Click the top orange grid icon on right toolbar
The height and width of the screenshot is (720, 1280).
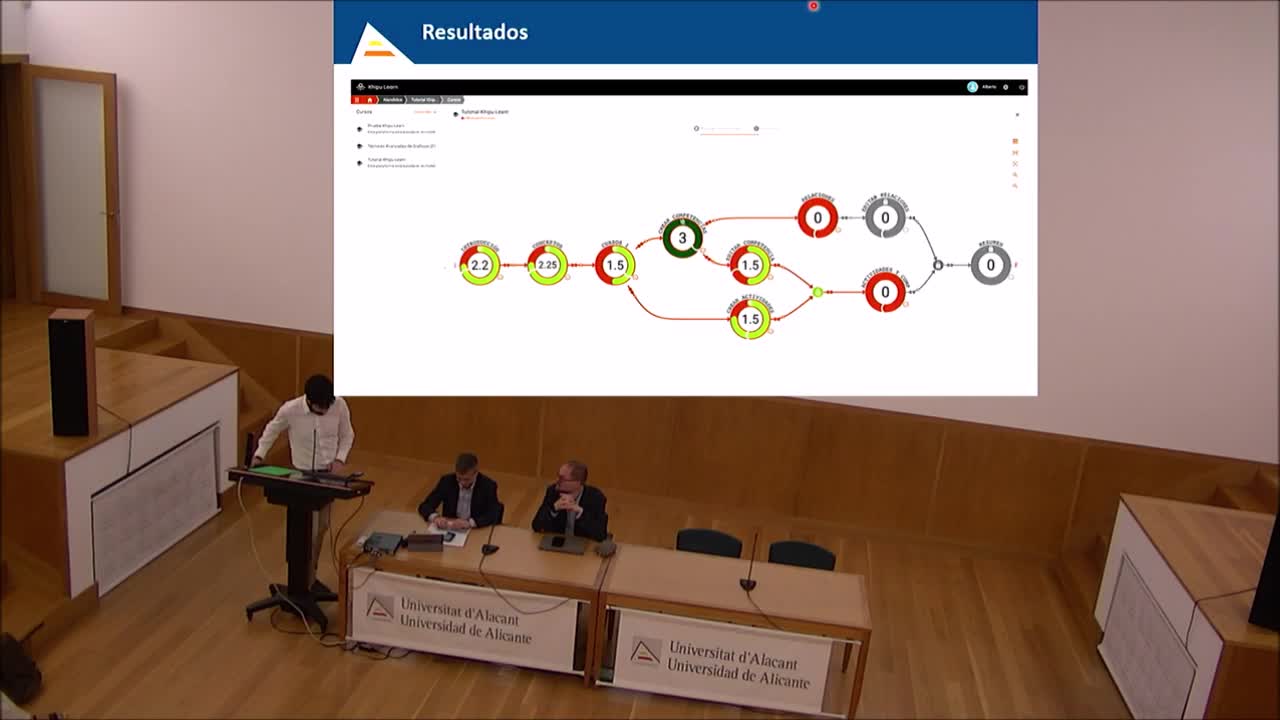[x=1015, y=141]
